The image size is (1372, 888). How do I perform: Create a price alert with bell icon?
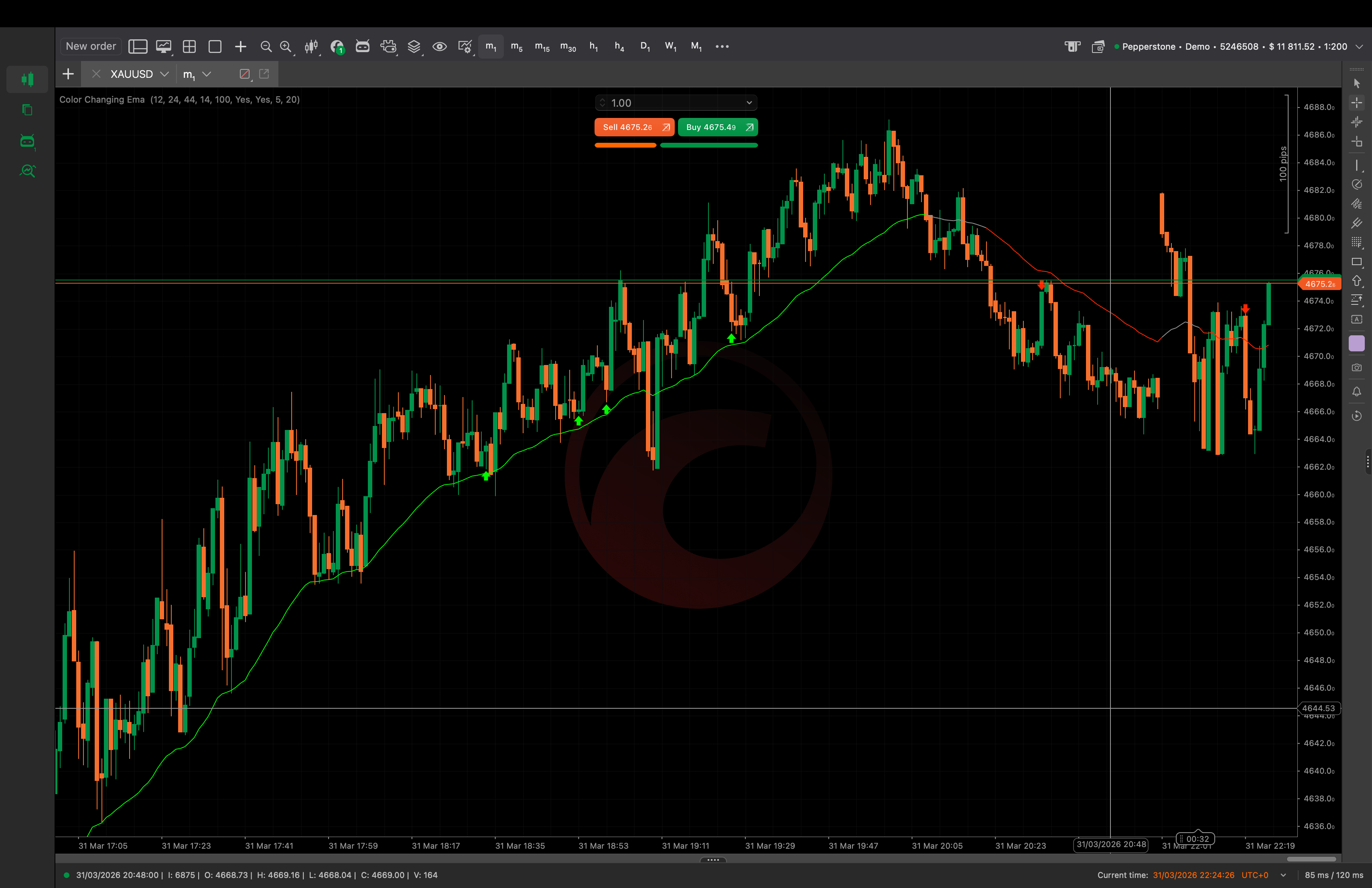click(x=1356, y=392)
